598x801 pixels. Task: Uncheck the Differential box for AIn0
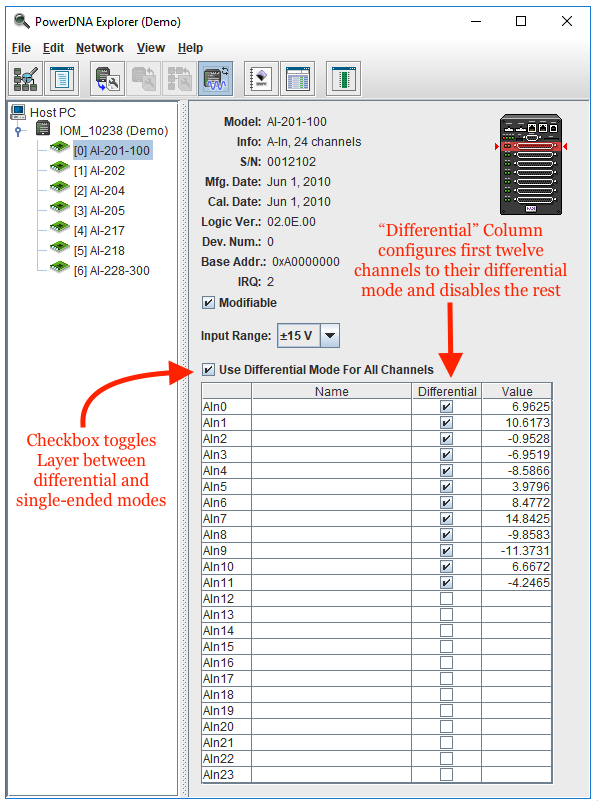(x=446, y=407)
